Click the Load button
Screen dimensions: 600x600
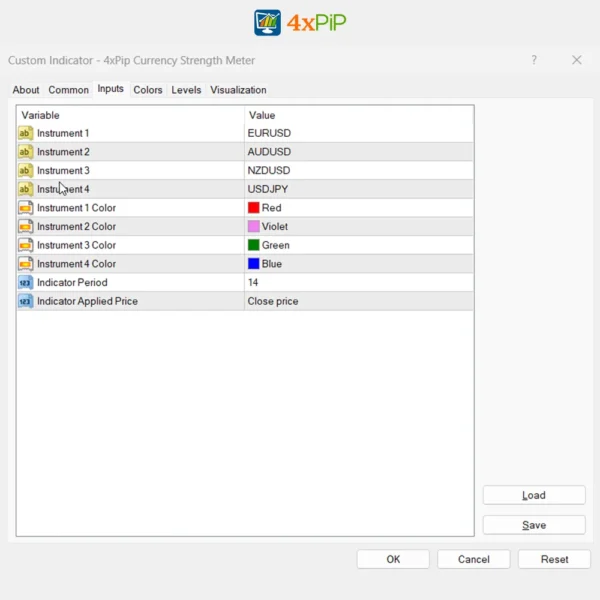[x=534, y=495]
